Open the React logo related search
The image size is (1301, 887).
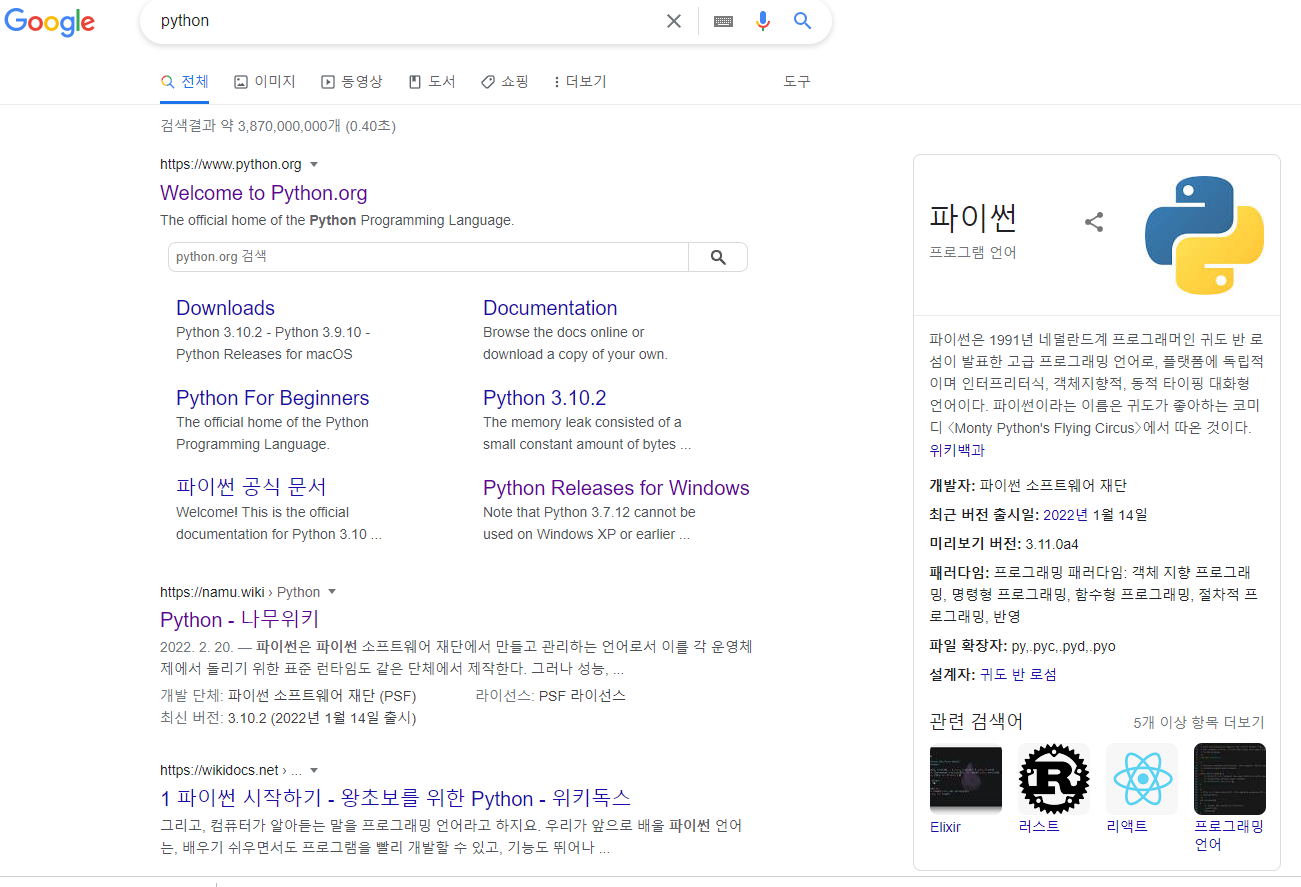point(1141,778)
